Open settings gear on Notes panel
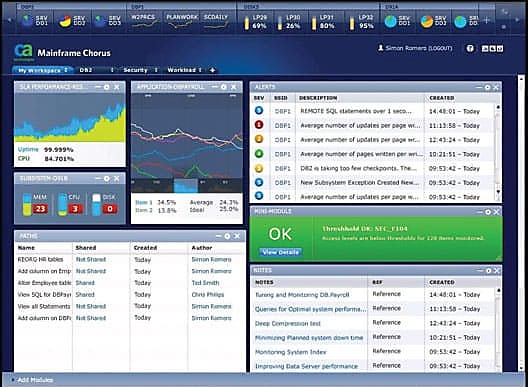The width and height of the screenshot is (528, 387). tap(489, 270)
